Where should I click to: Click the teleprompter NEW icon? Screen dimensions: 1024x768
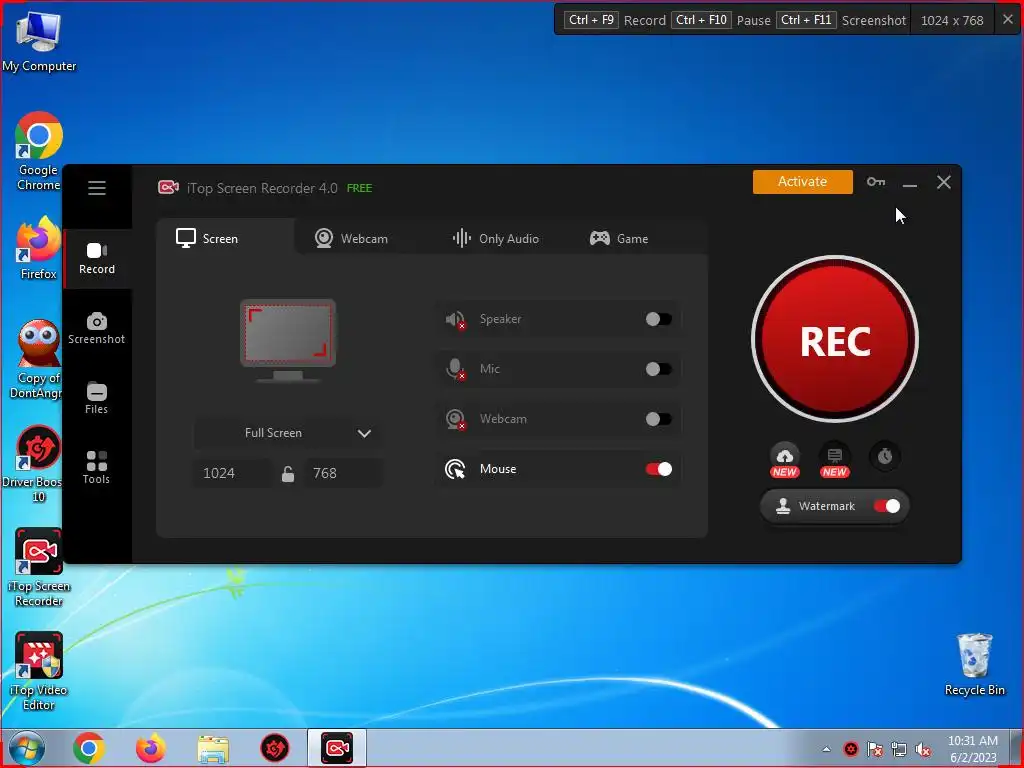[x=835, y=460]
